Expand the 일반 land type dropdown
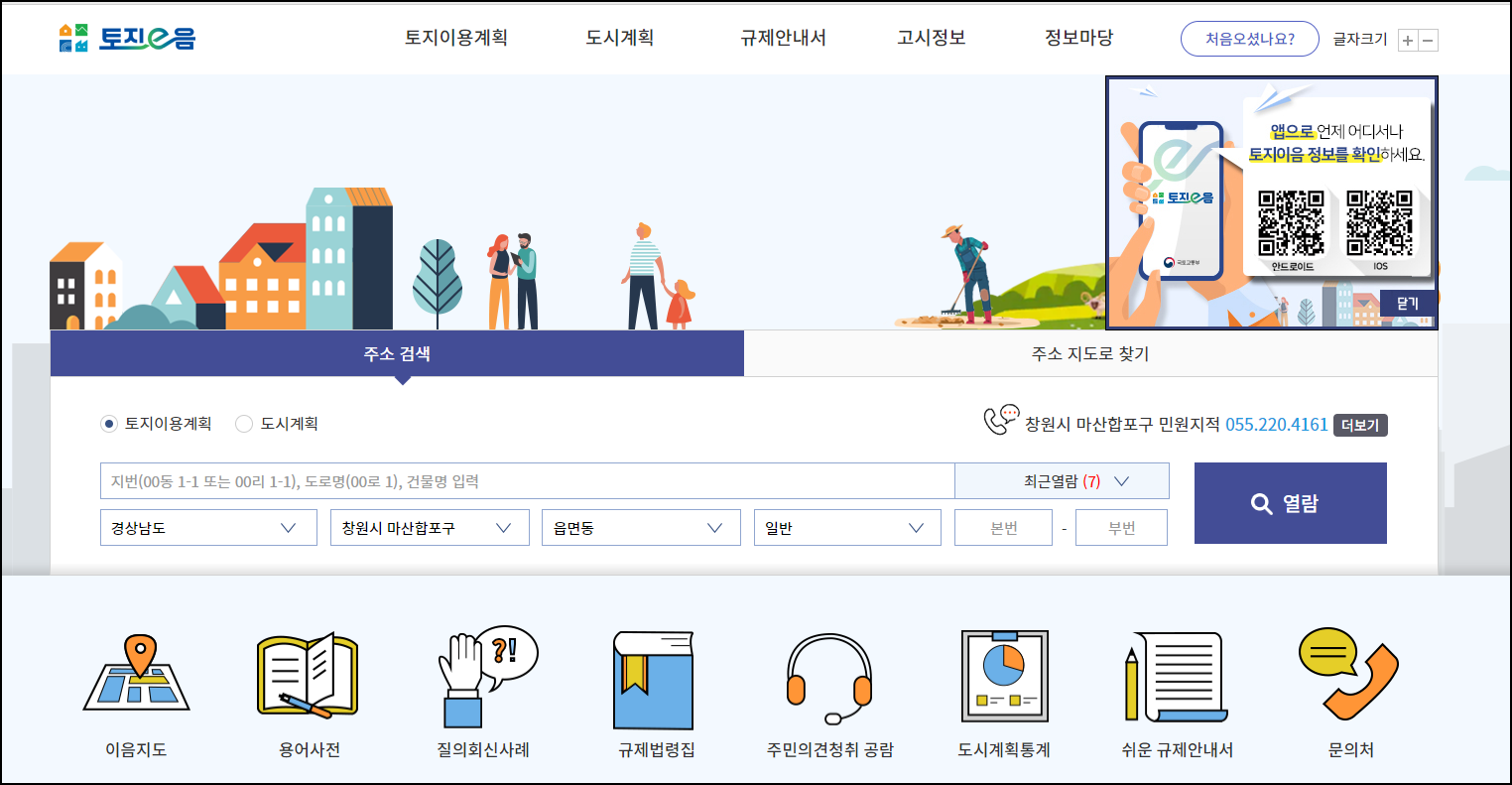The image size is (1512, 785). [847, 528]
